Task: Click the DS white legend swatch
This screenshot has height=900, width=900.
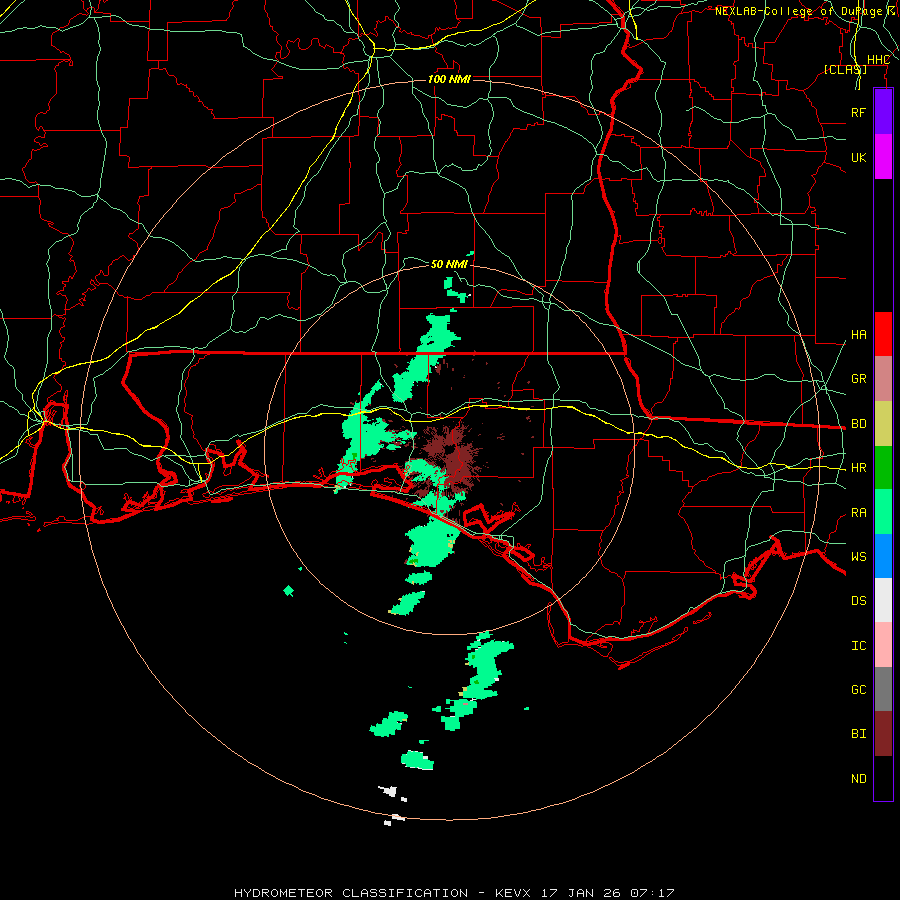Action: click(x=883, y=600)
